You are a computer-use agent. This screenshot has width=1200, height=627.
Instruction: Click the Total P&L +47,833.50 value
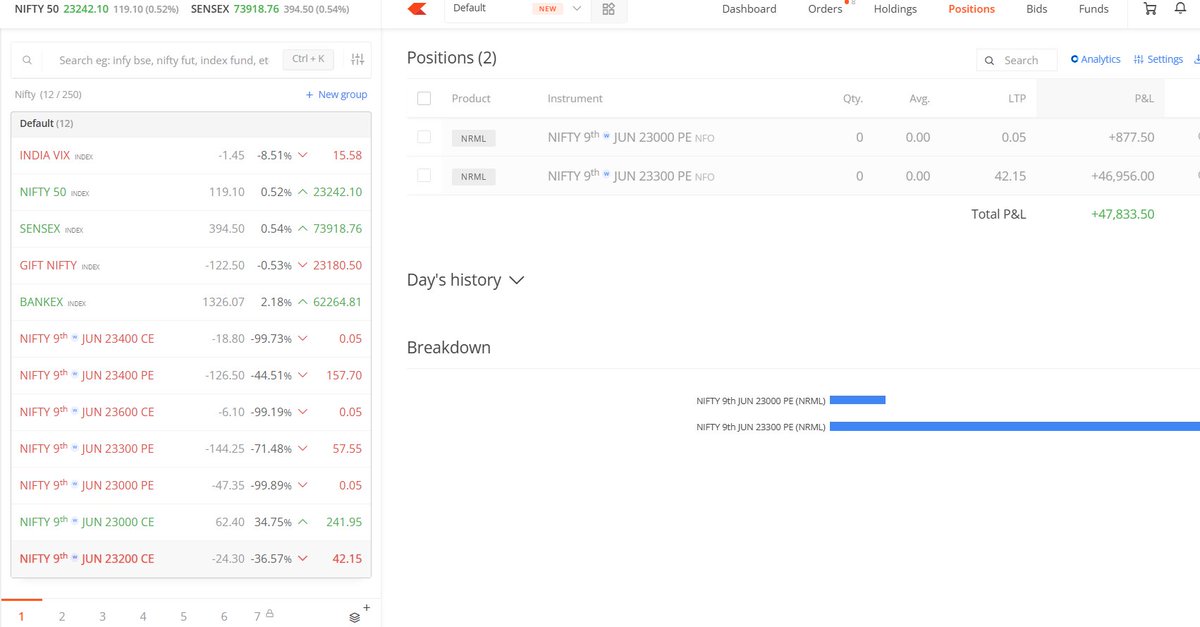click(1123, 214)
